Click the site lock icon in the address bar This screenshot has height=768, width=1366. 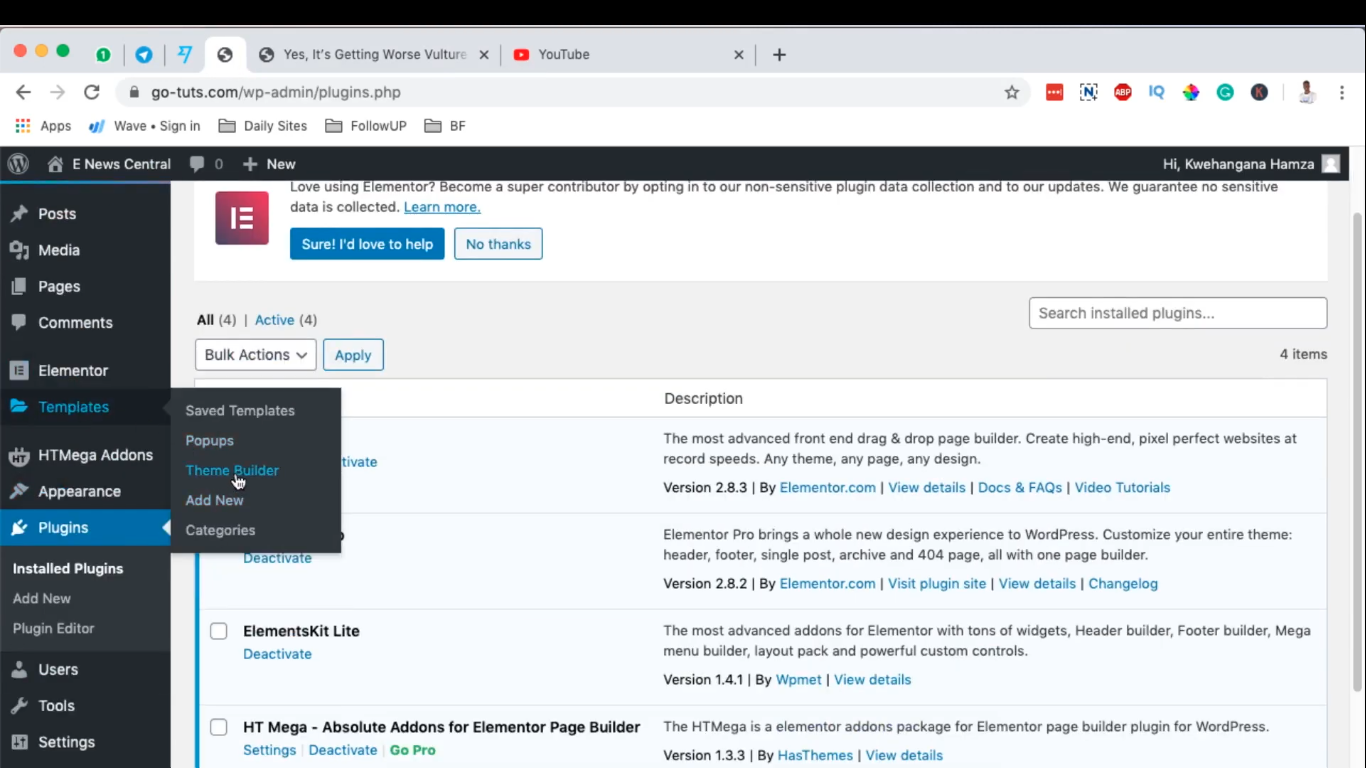[134, 92]
